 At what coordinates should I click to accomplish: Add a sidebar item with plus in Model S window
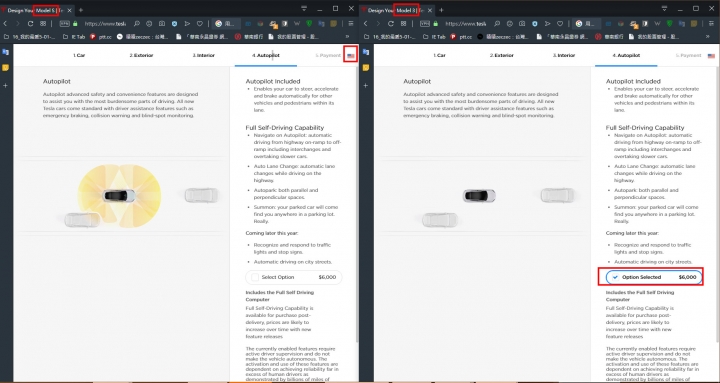6,85
